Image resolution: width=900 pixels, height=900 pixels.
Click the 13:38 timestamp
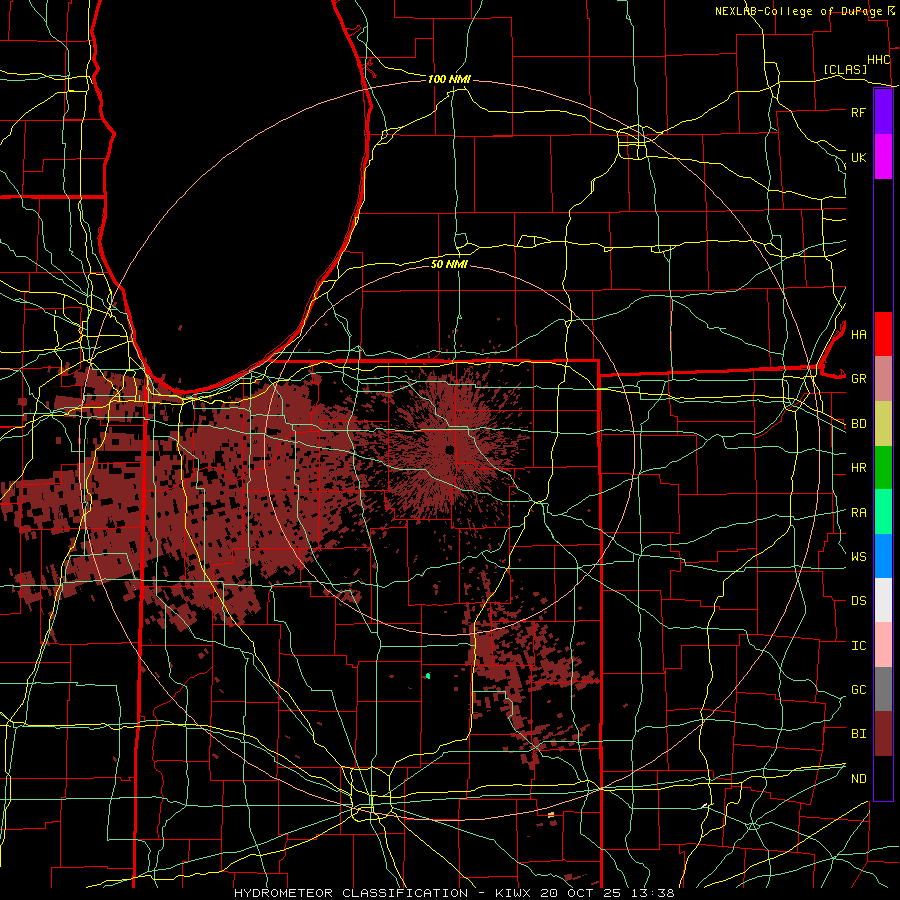pyautogui.click(x=654, y=893)
